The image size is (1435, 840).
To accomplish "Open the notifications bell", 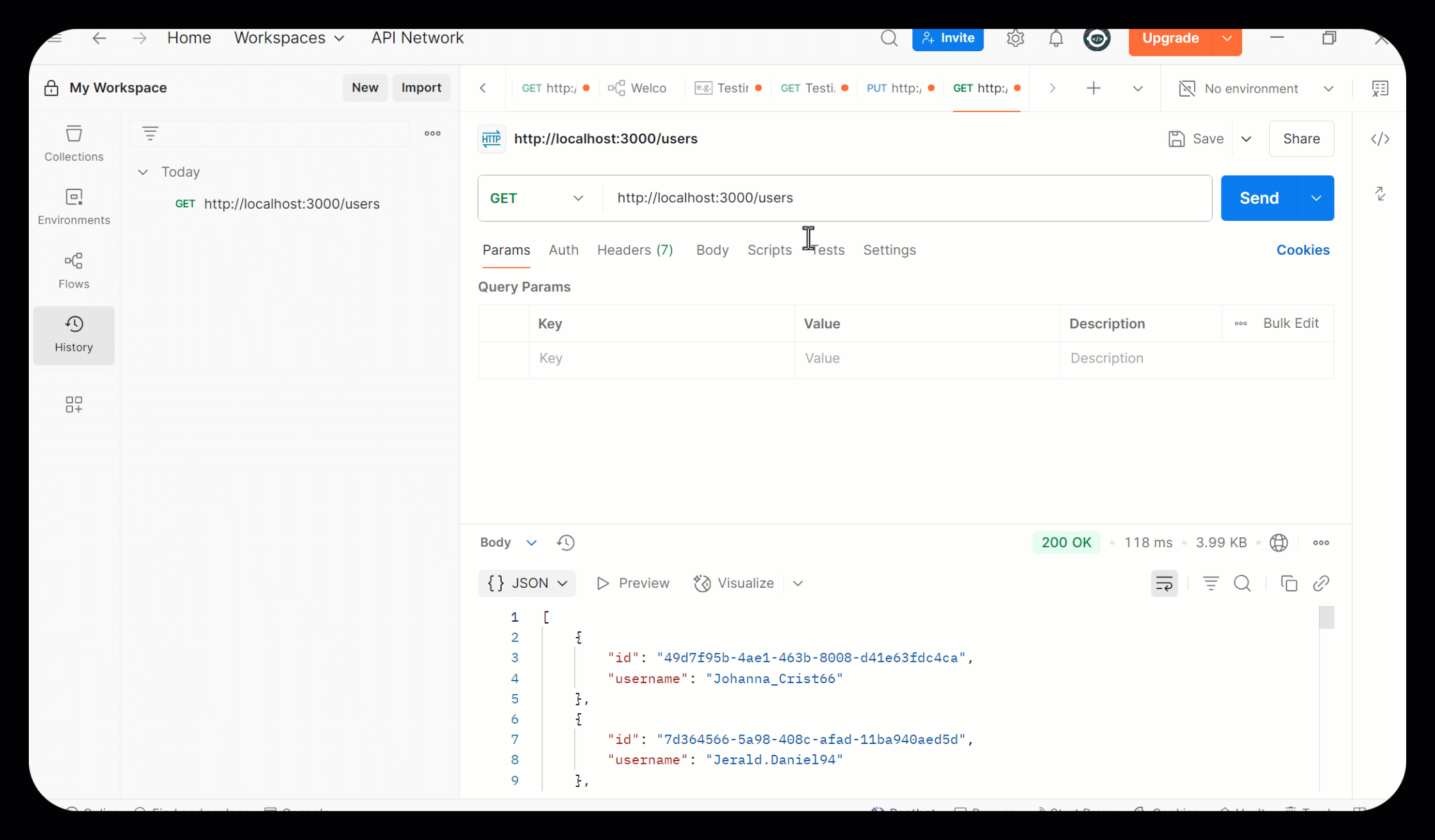I will pyautogui.click(x=1056, y=38).
